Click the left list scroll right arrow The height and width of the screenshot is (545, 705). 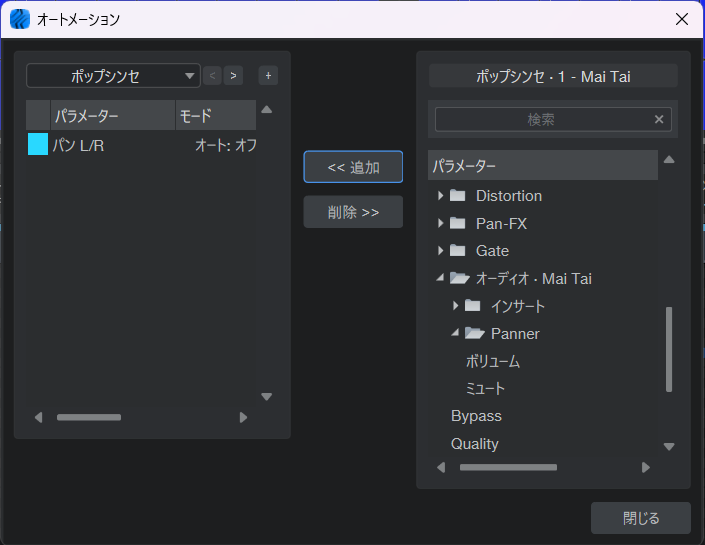point(243,417)
